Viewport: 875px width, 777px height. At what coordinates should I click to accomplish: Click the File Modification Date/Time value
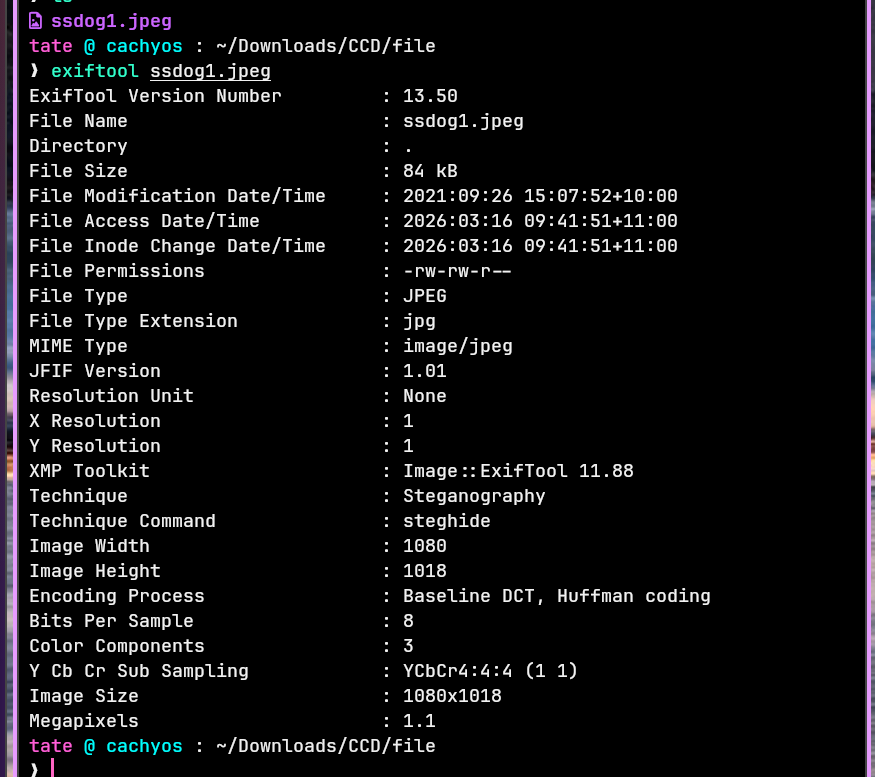tap(540, 196)
